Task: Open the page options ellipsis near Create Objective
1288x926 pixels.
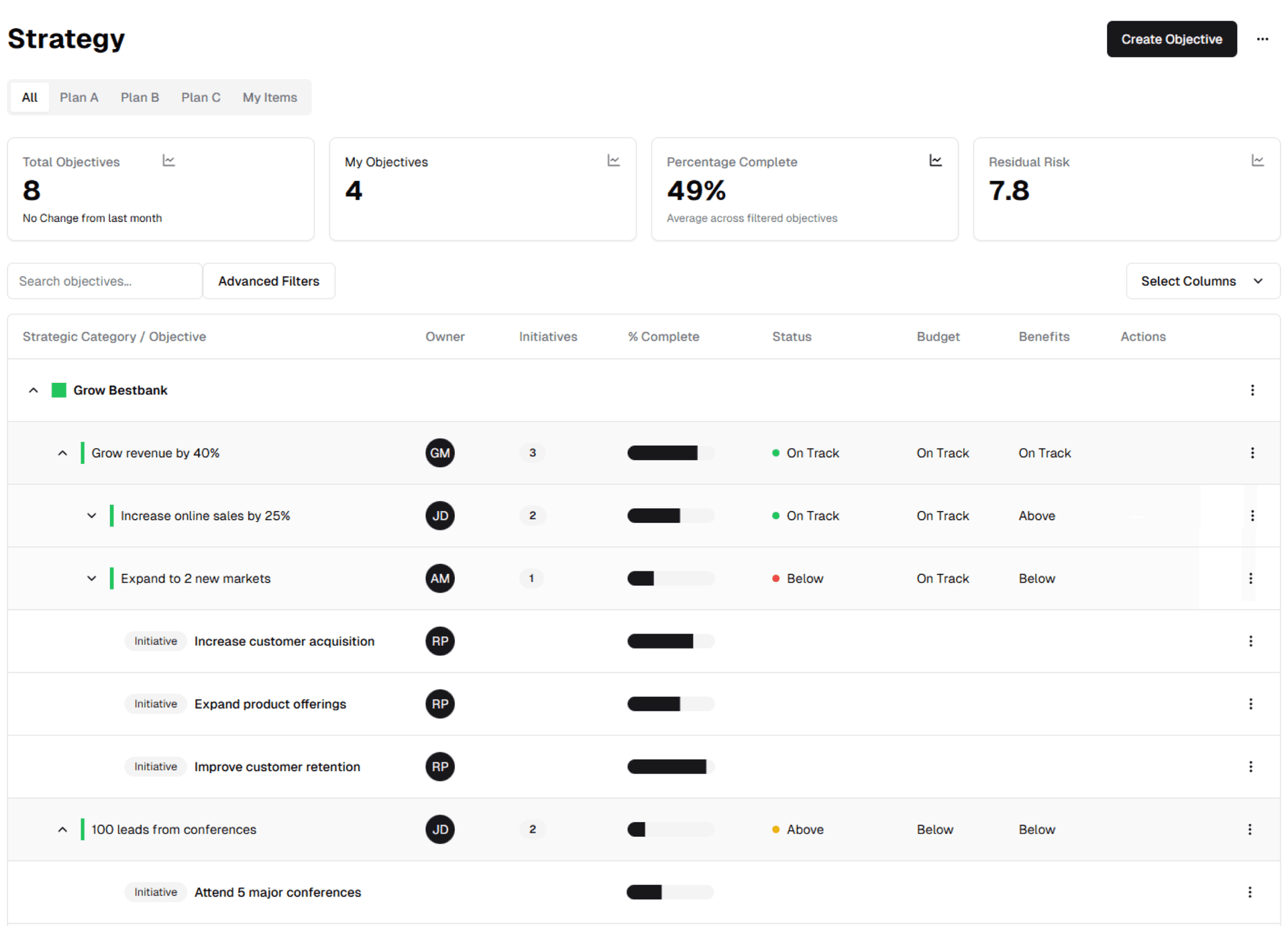Action: 1263,39
